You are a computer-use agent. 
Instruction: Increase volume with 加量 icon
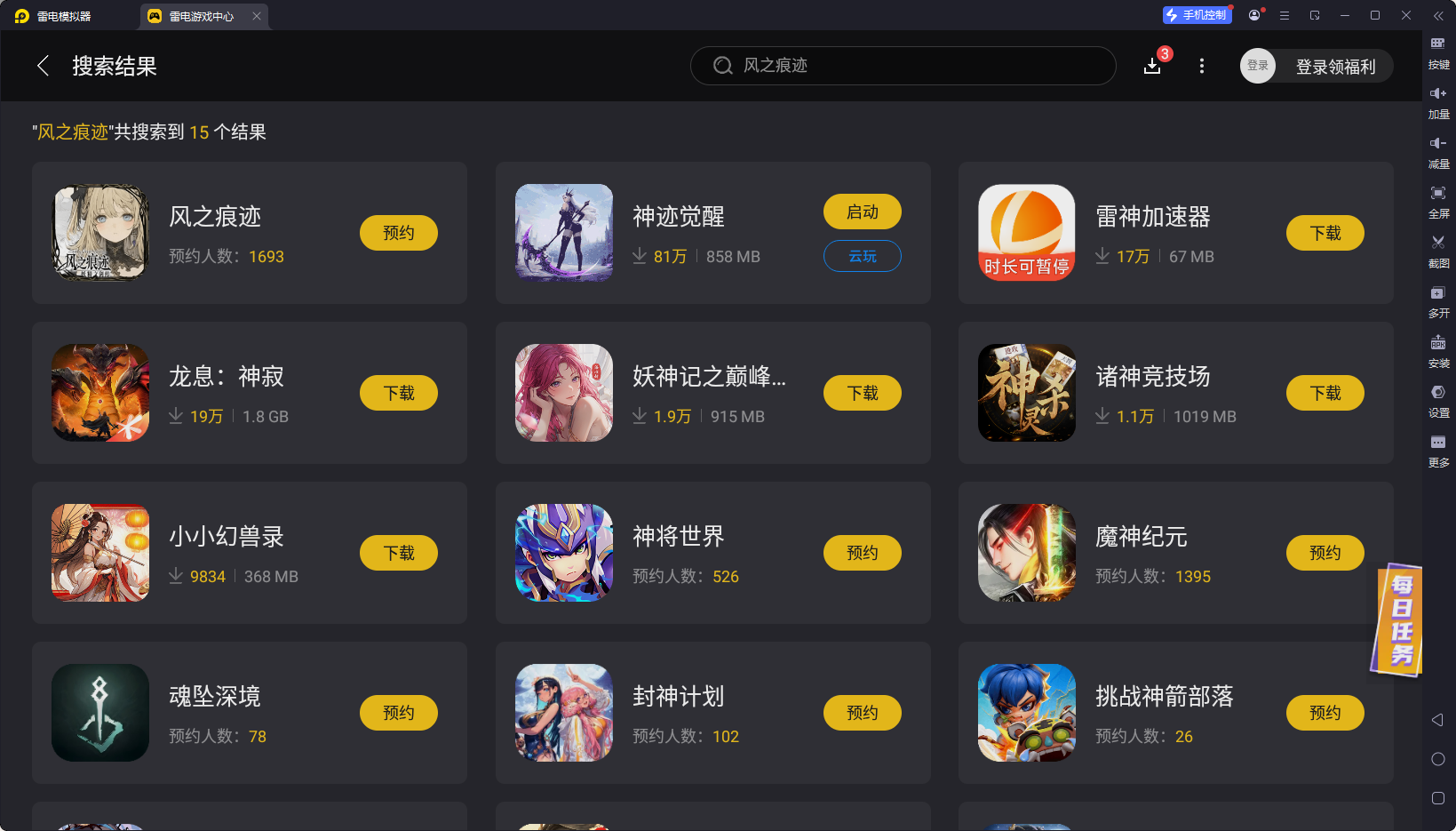click(1438, 103)
